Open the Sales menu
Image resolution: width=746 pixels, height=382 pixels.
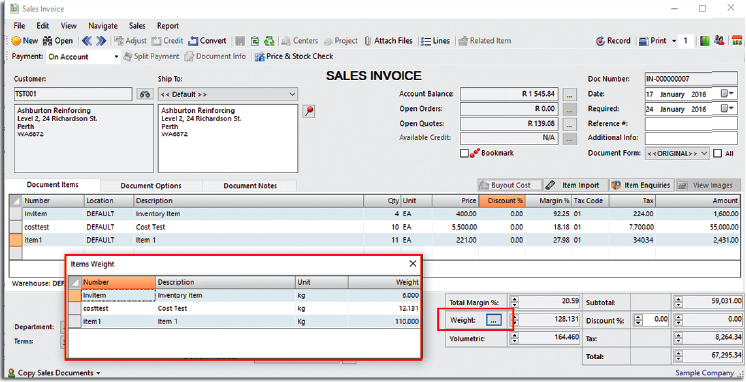pos(137,26)
